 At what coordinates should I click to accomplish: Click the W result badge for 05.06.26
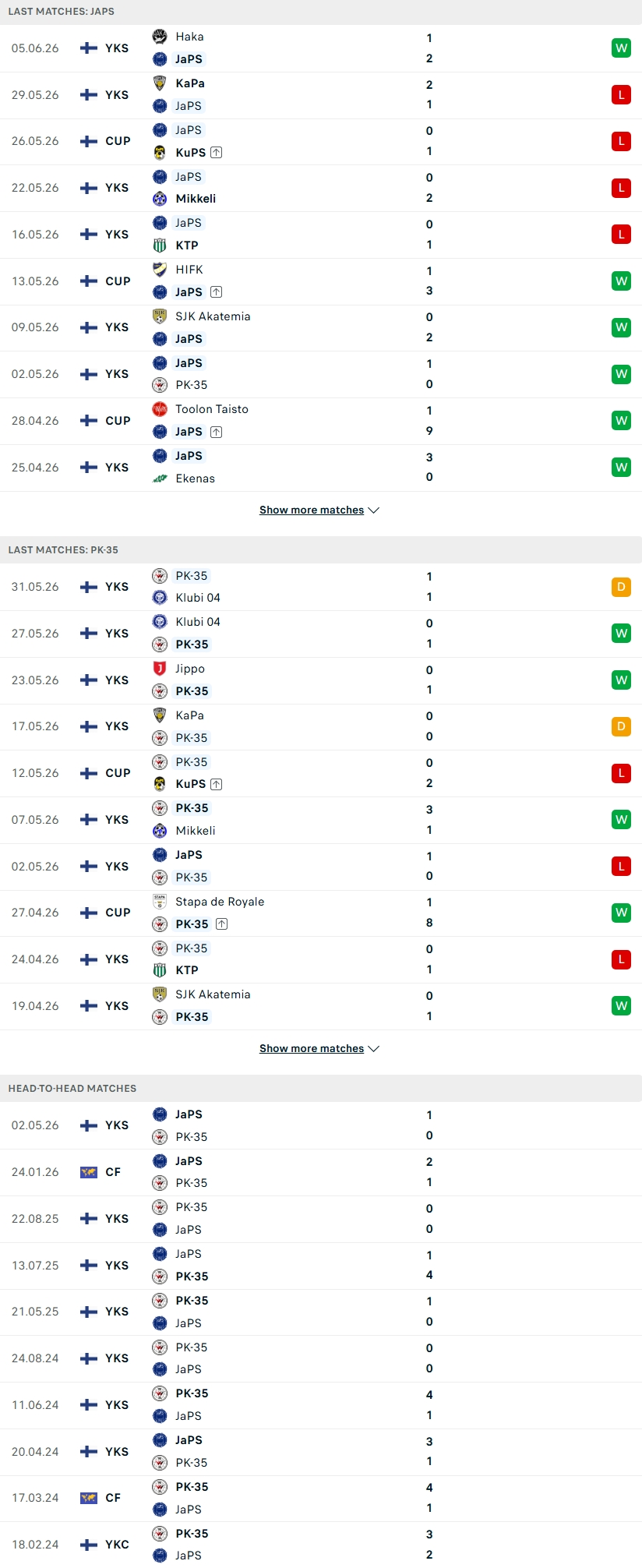click(x=621, y=48)
